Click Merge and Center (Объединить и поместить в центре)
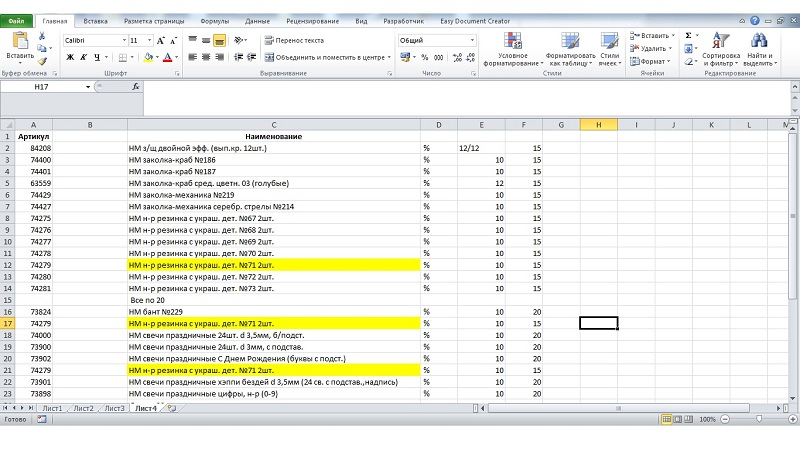 (x=325, y=57)
